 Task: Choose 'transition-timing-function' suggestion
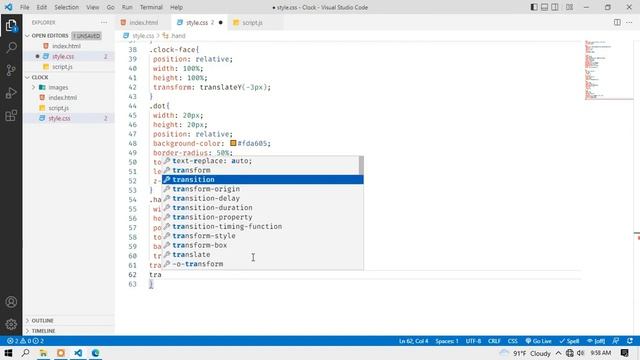pos(262,227)
